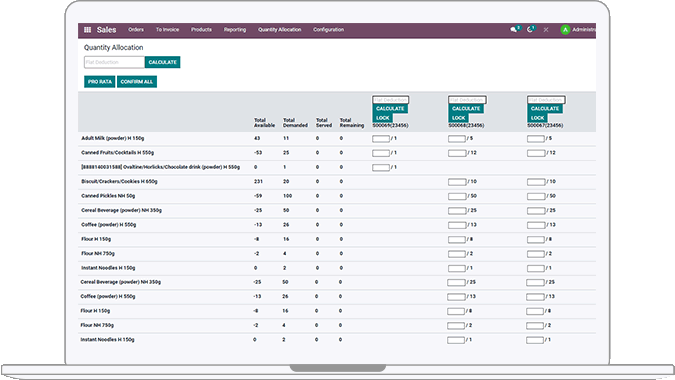Click the Total Served column header
The image size is (675, 380).
point(324,123)
